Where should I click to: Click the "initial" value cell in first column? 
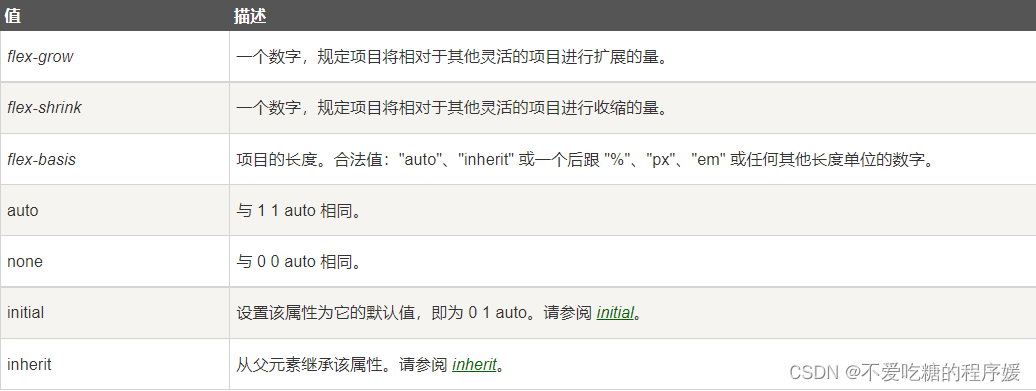(x=115, y=312)
